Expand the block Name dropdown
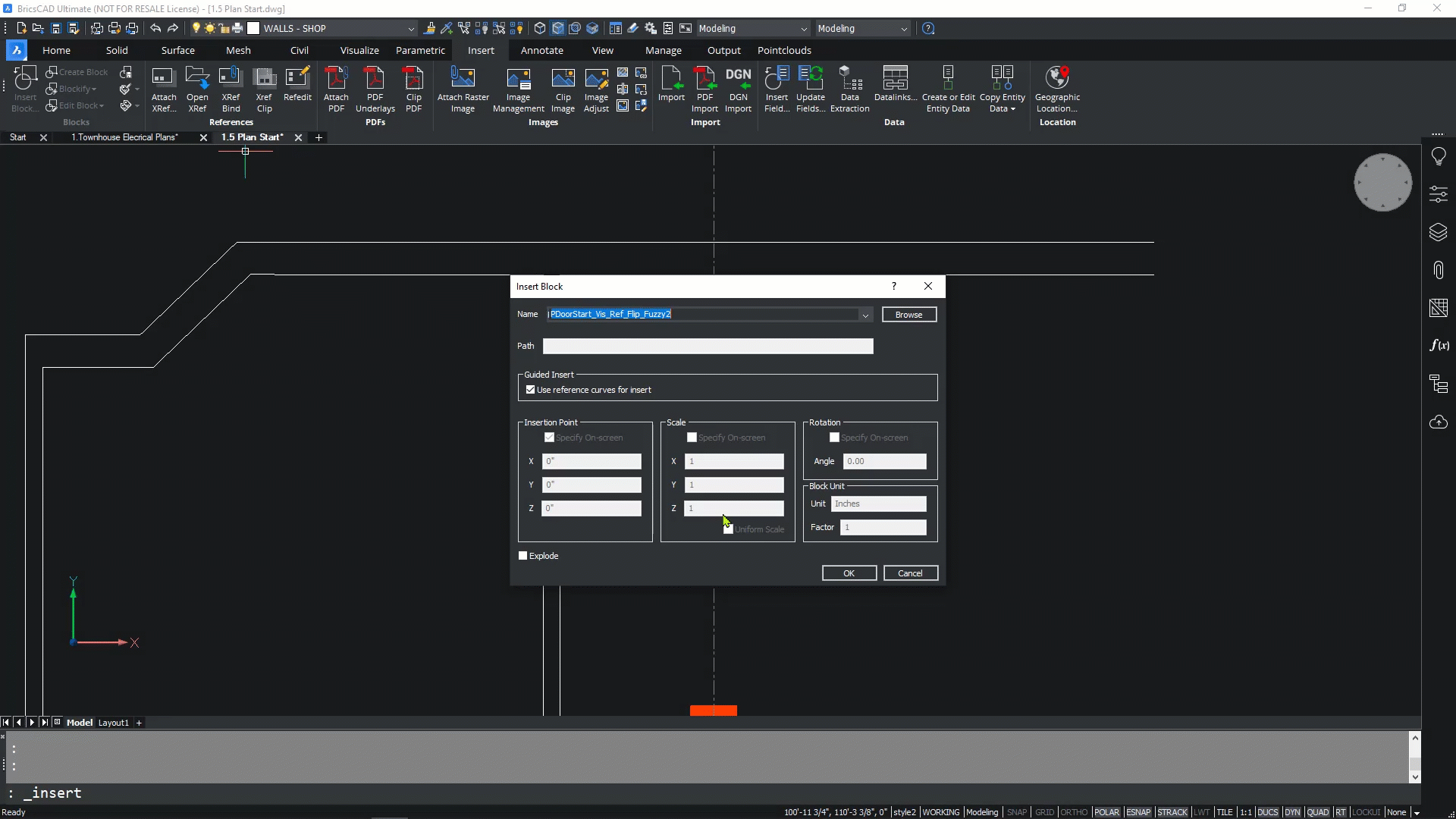The height and width of the screenshot is (819, 1456). [865, 315]
